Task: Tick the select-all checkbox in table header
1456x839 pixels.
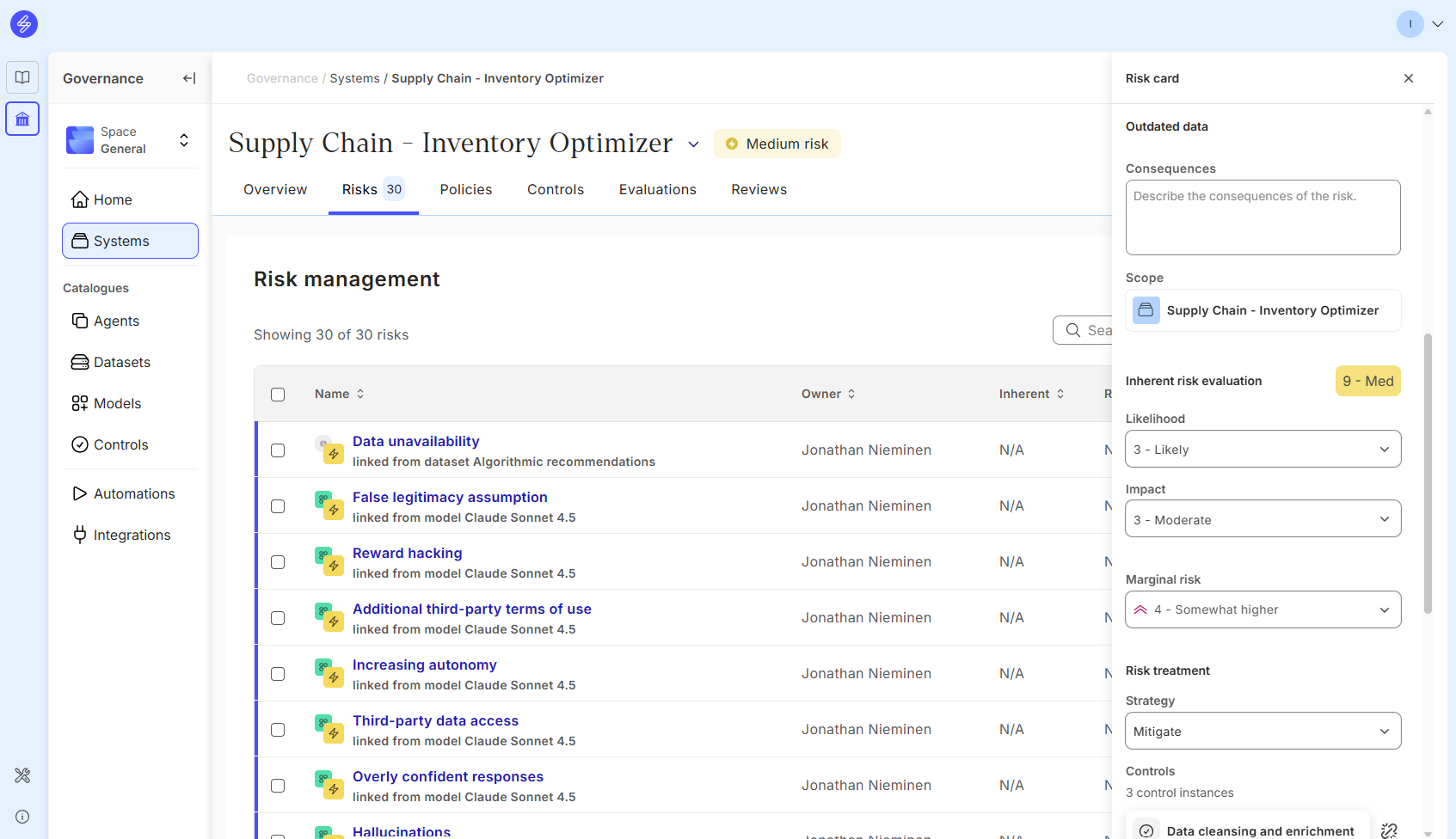Action: coord(278,395)
